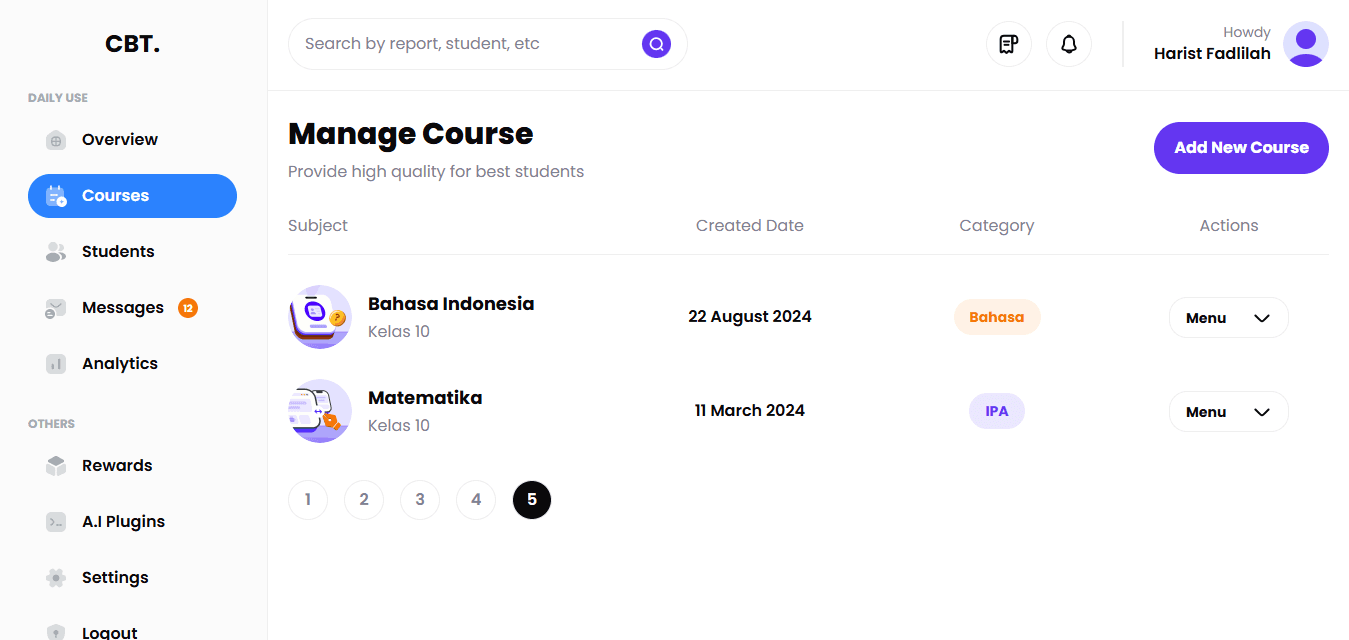Go to the Messages menu item
The height and width of the screenshot is (640, 1349).
122,308
